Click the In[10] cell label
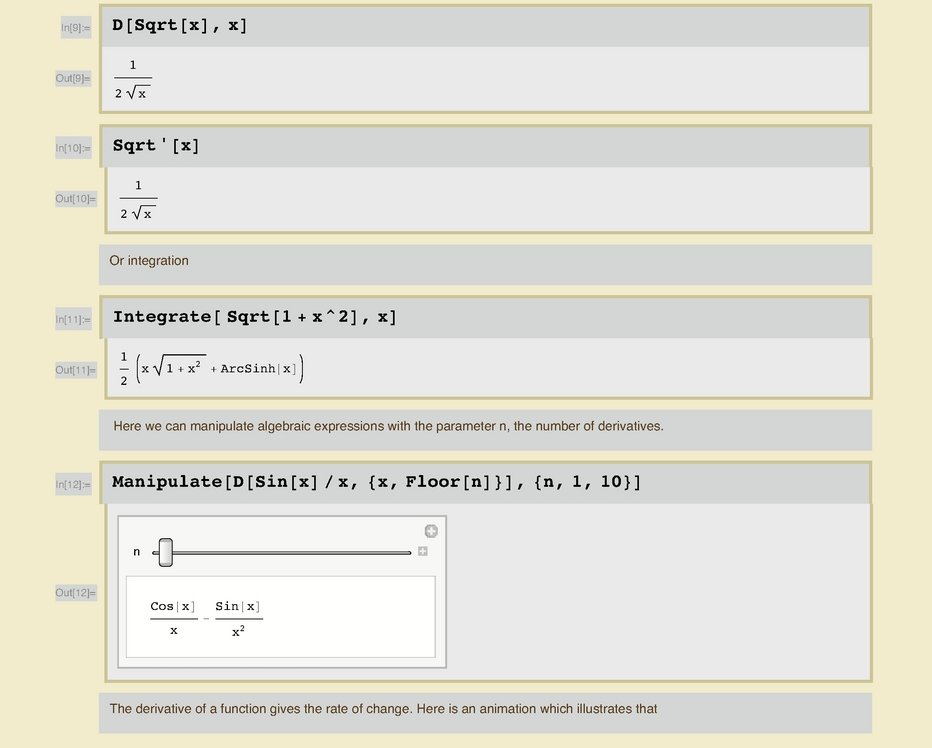This screenshot has height=748, width=932. (x=73, y=149)
